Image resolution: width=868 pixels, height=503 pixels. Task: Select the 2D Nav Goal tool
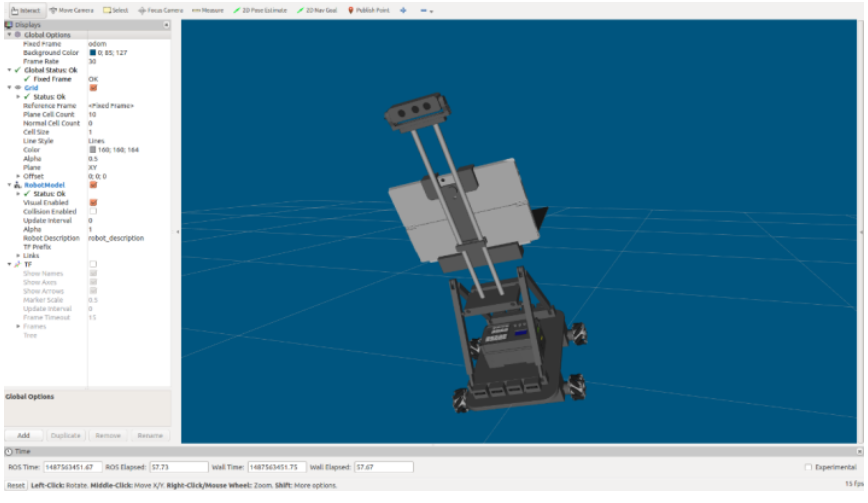(317, 11)
